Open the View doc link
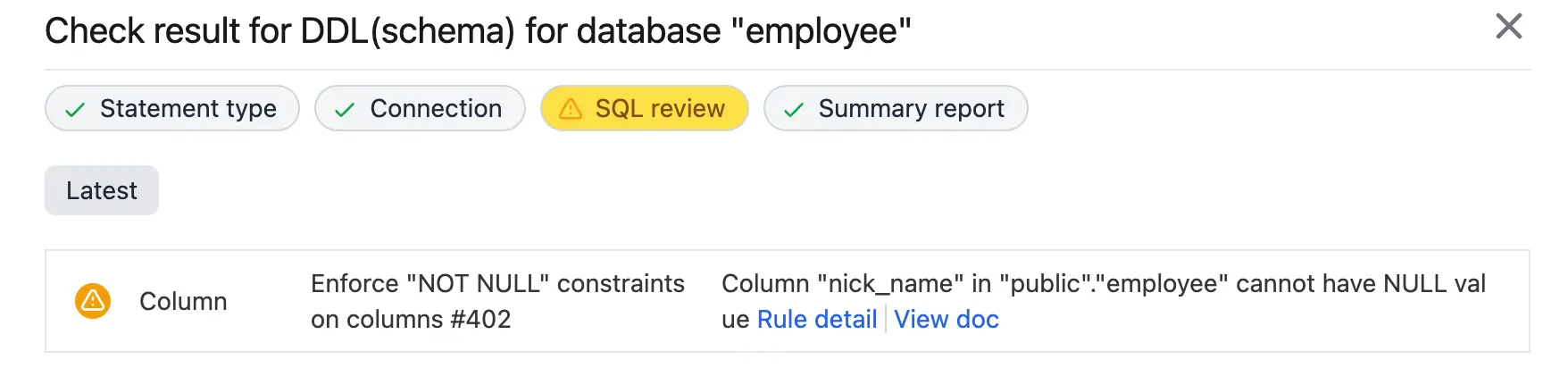The image size is (1568, 368). [x=947, y=320]
